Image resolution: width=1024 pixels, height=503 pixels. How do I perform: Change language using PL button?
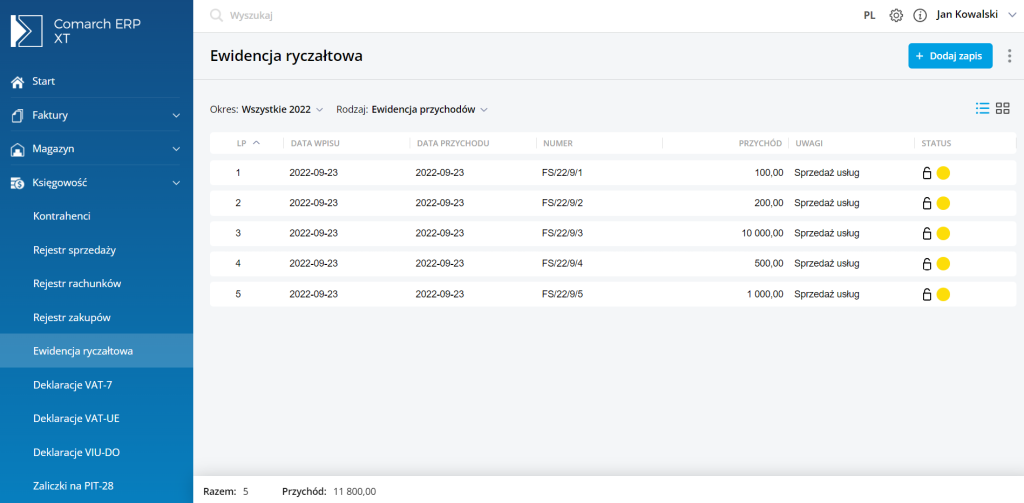[x=869, y=15]
